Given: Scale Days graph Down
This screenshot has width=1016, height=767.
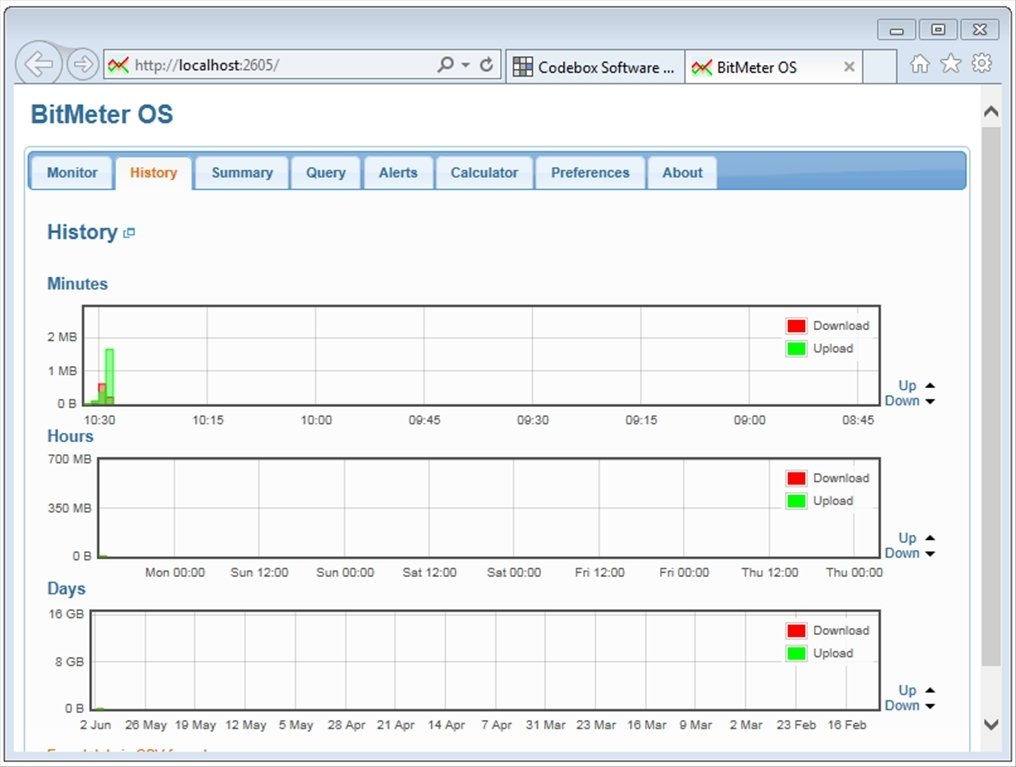Looking at the screenshot, I should tap(902, 705).
